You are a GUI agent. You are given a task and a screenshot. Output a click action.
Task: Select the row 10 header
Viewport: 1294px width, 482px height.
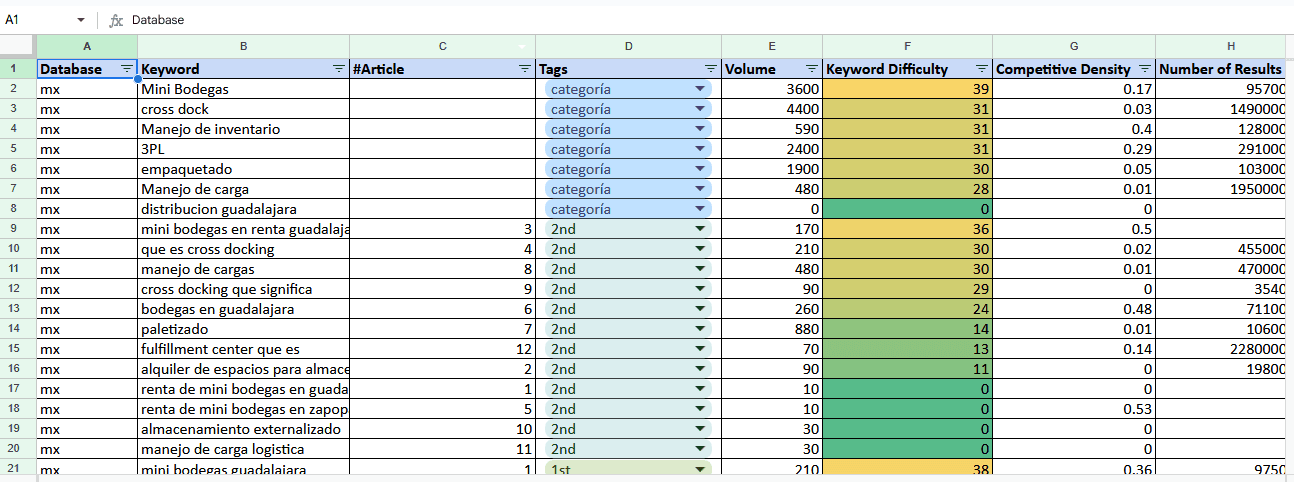18,249
